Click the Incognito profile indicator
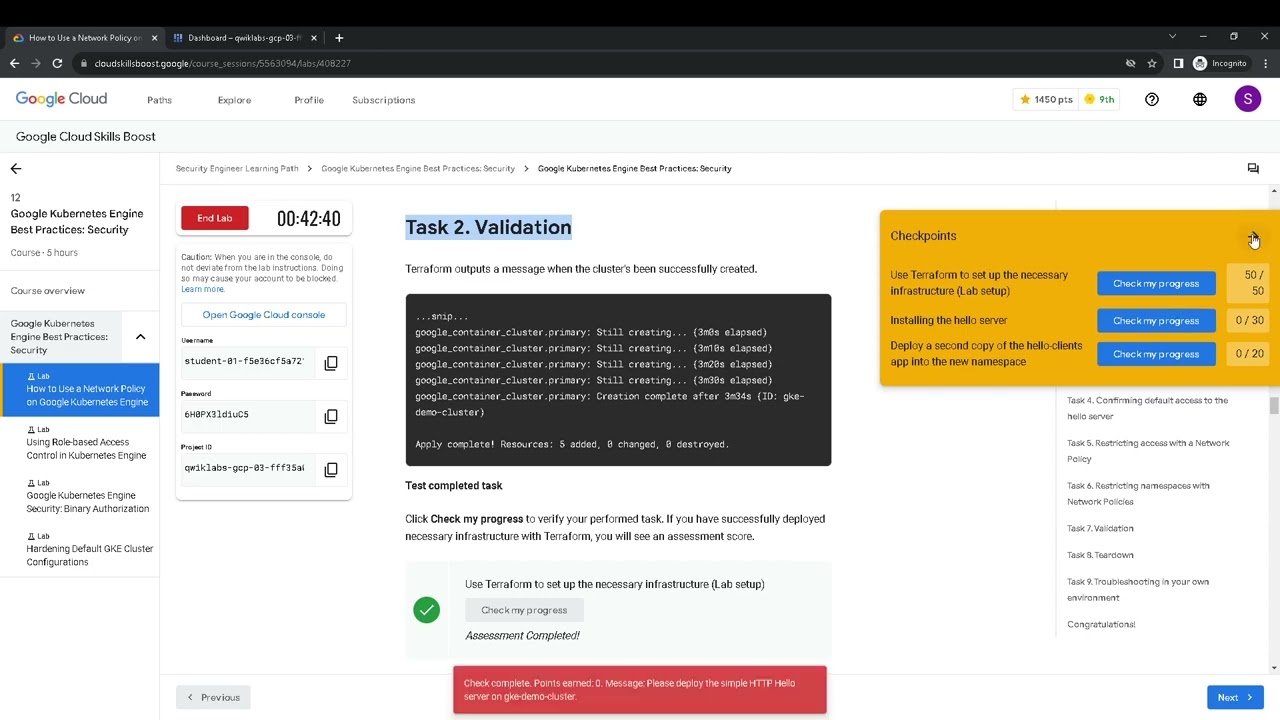 1220,63
